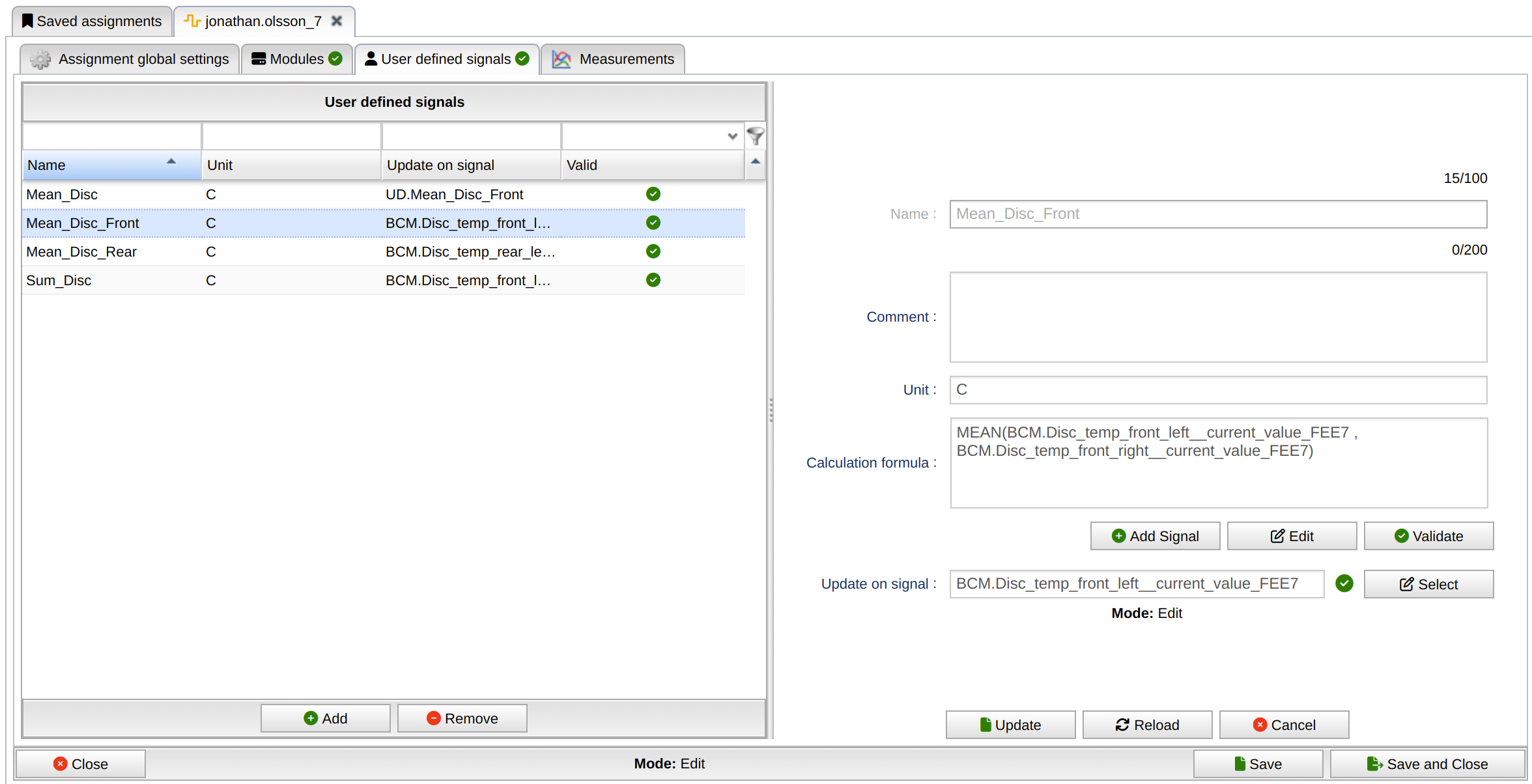Click Save and Close button

coord(1426,764)
